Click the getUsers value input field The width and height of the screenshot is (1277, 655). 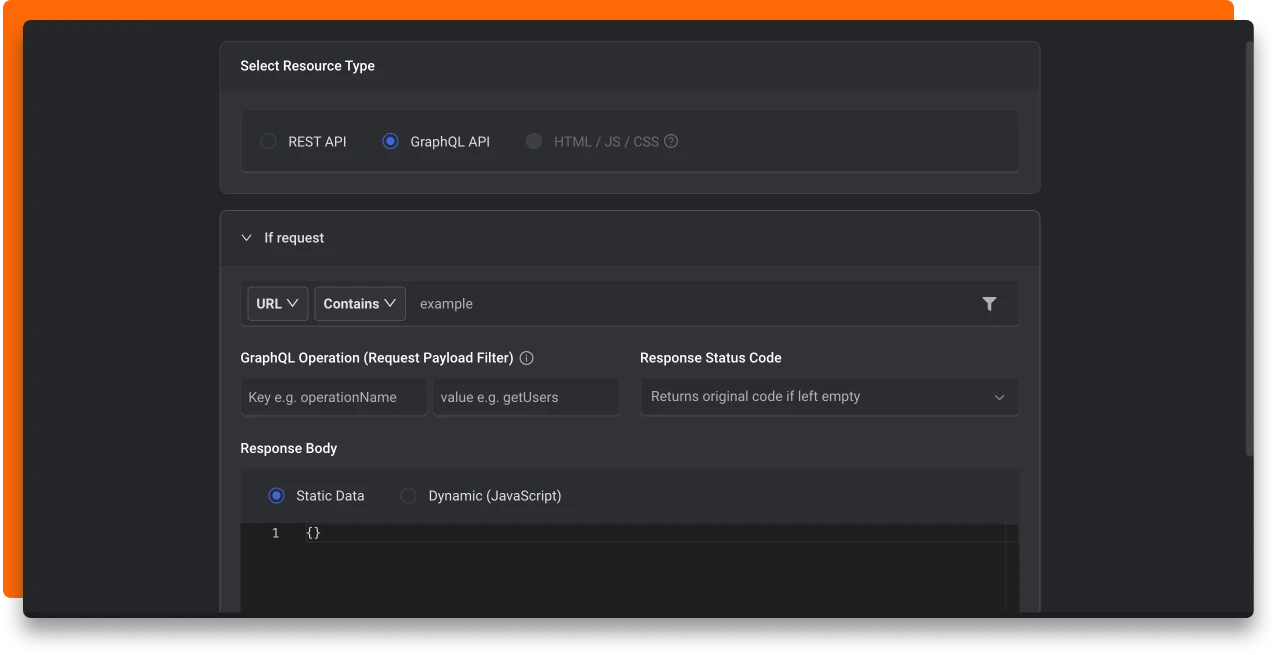click(526, 397)
